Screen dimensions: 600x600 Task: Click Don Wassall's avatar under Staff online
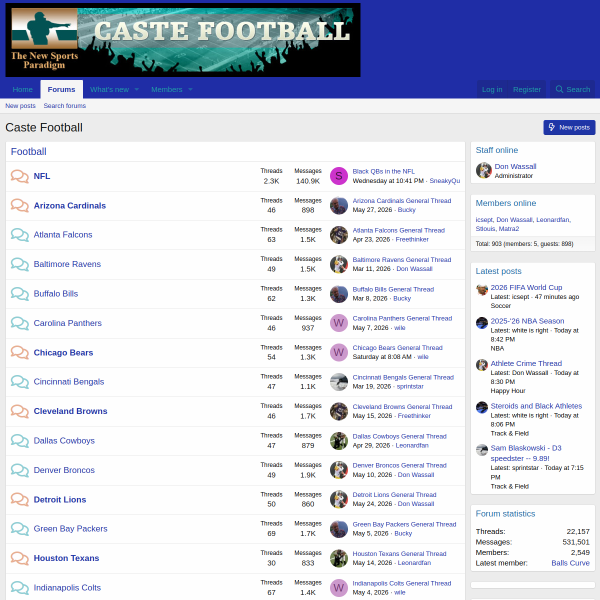[x=484, y=170]
